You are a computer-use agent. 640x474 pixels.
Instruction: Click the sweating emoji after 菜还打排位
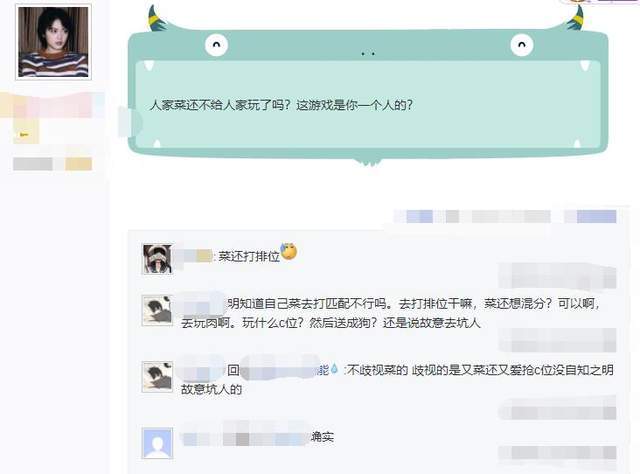pyautogui.click(x=289, y=251)
